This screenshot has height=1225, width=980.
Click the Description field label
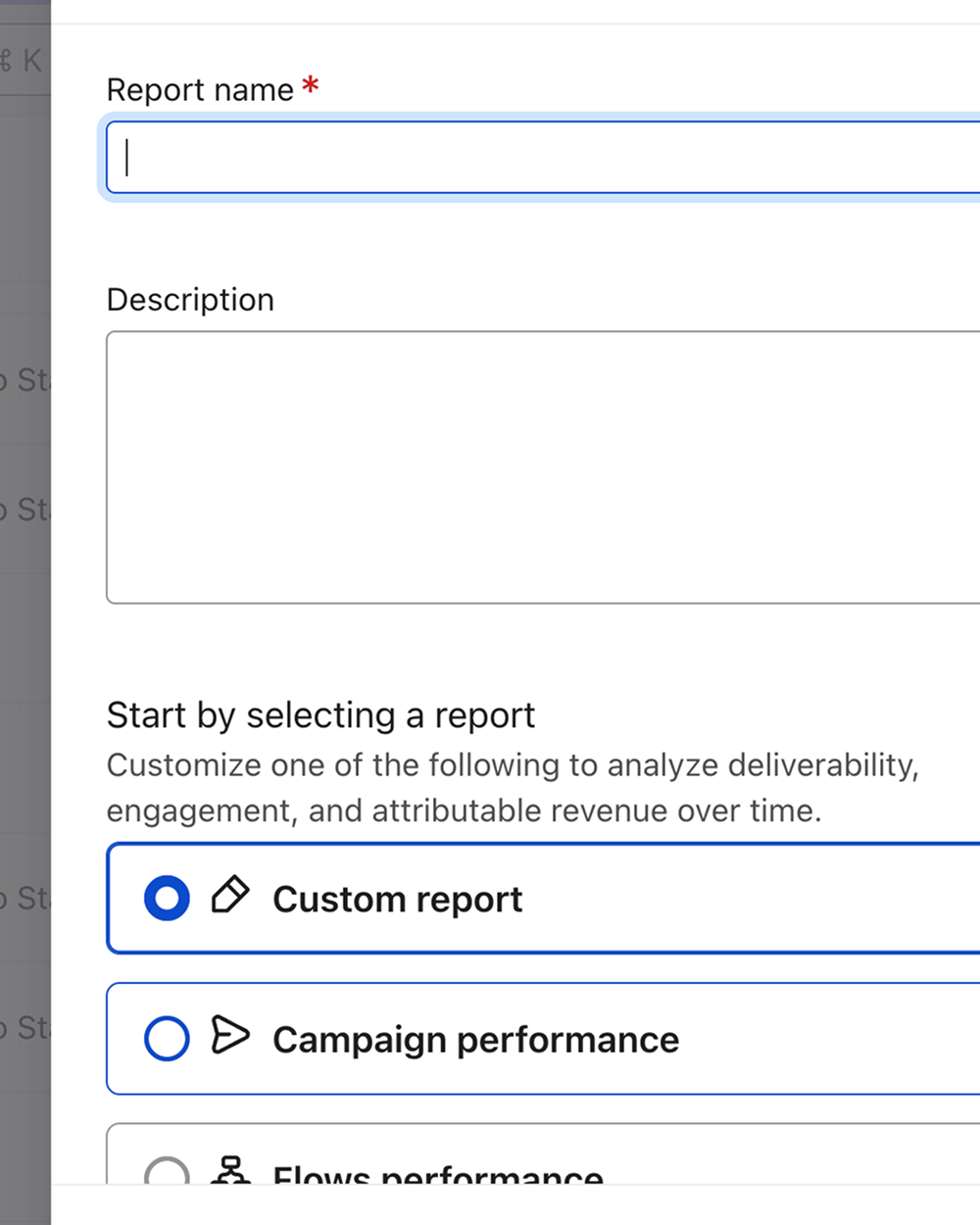tap(190, 300)
